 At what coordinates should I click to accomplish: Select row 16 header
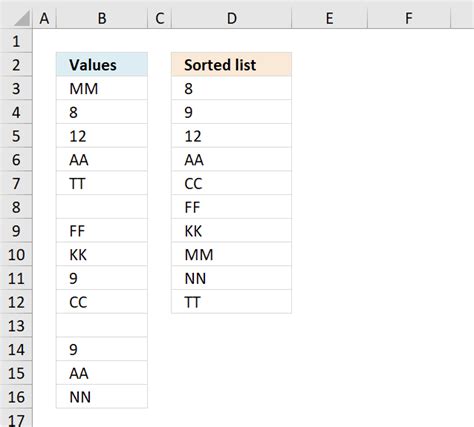tap(16, 397)
